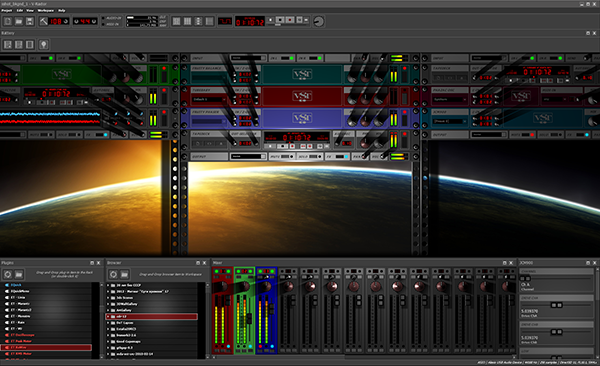Click the new project icon in toolbar
Screen dimensions: 600x366
pos(8,21)
